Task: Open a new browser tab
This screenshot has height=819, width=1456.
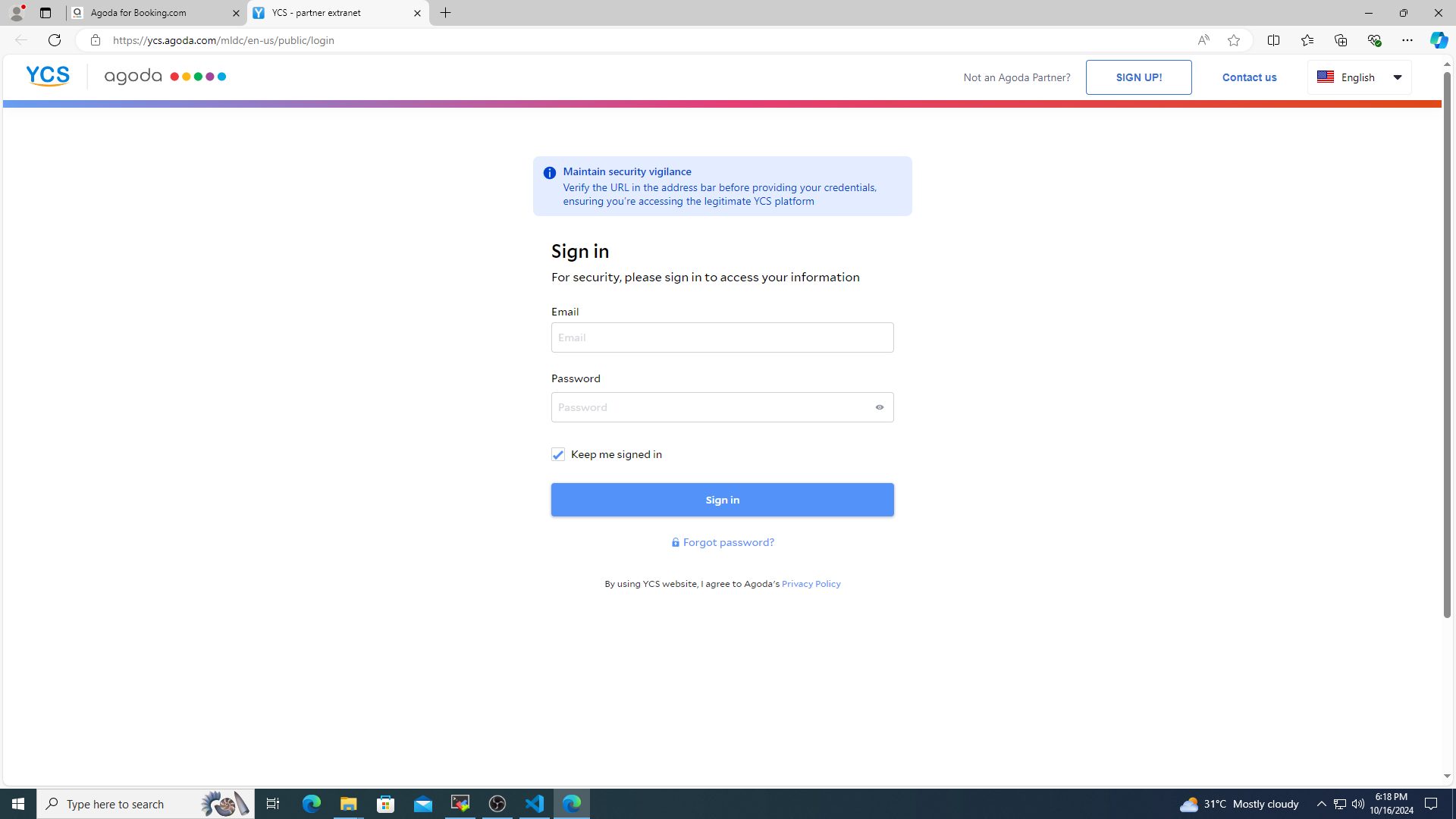Action: coord(445,13)
